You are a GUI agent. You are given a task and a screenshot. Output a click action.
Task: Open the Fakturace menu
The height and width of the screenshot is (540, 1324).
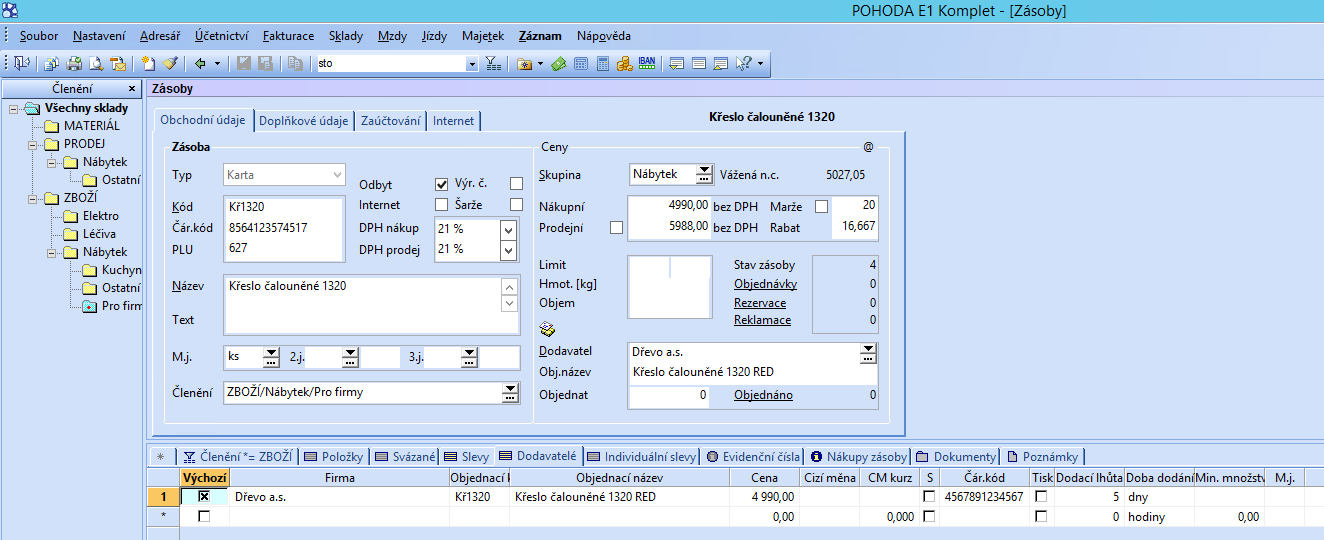pyautogui.click(x=288, y=36)
